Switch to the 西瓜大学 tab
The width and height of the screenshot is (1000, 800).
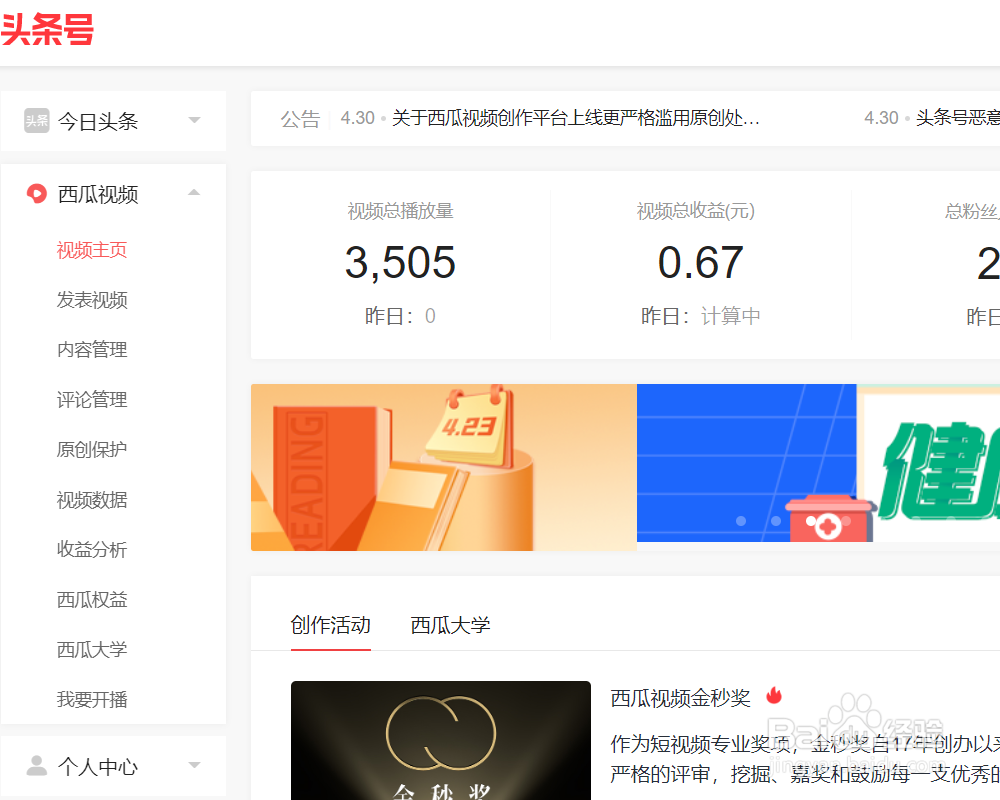[450, 625]
